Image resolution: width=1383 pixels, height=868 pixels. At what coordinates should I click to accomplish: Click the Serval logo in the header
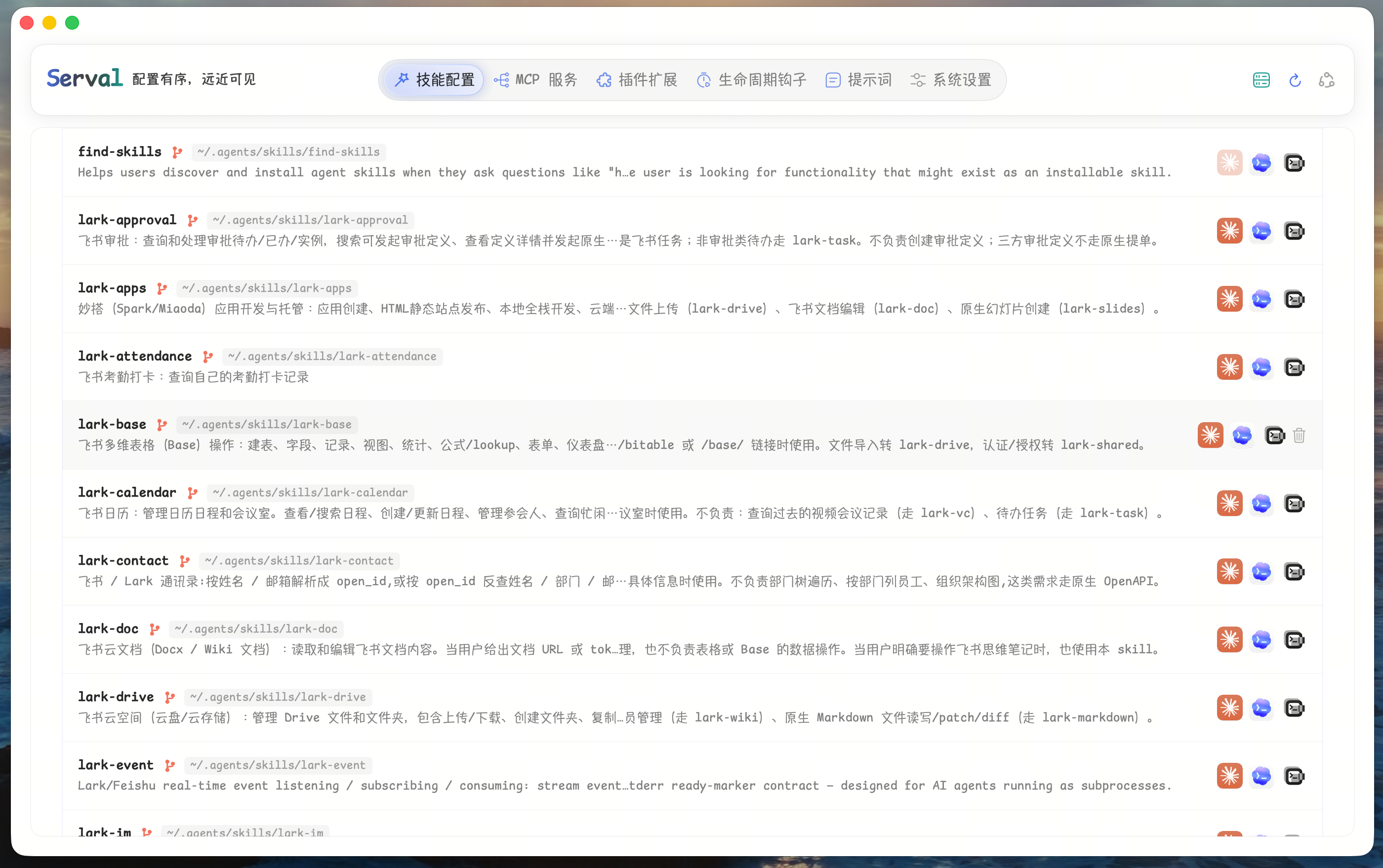(84, 78)
